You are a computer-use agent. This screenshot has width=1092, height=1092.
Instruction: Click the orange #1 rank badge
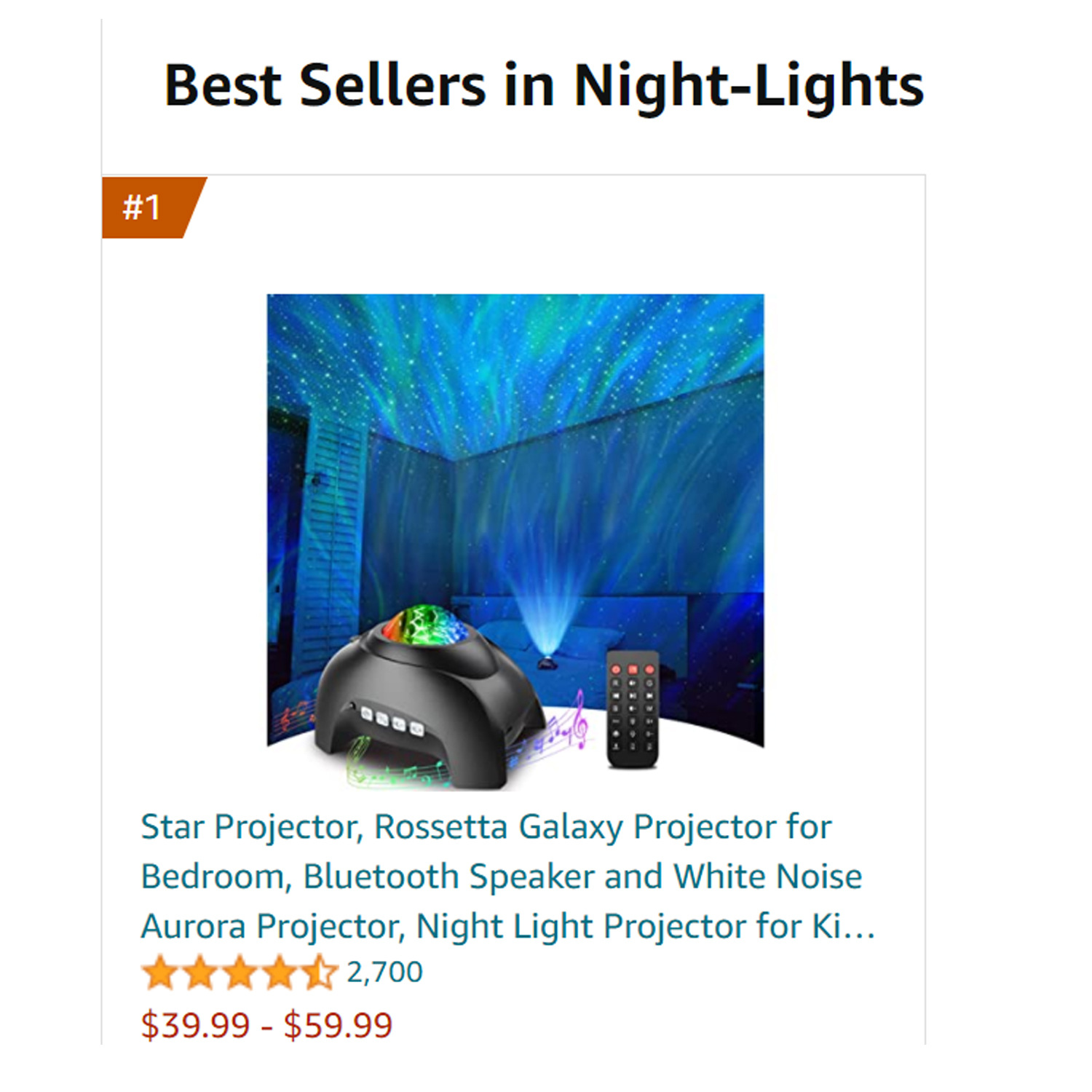tap(149, 207)
